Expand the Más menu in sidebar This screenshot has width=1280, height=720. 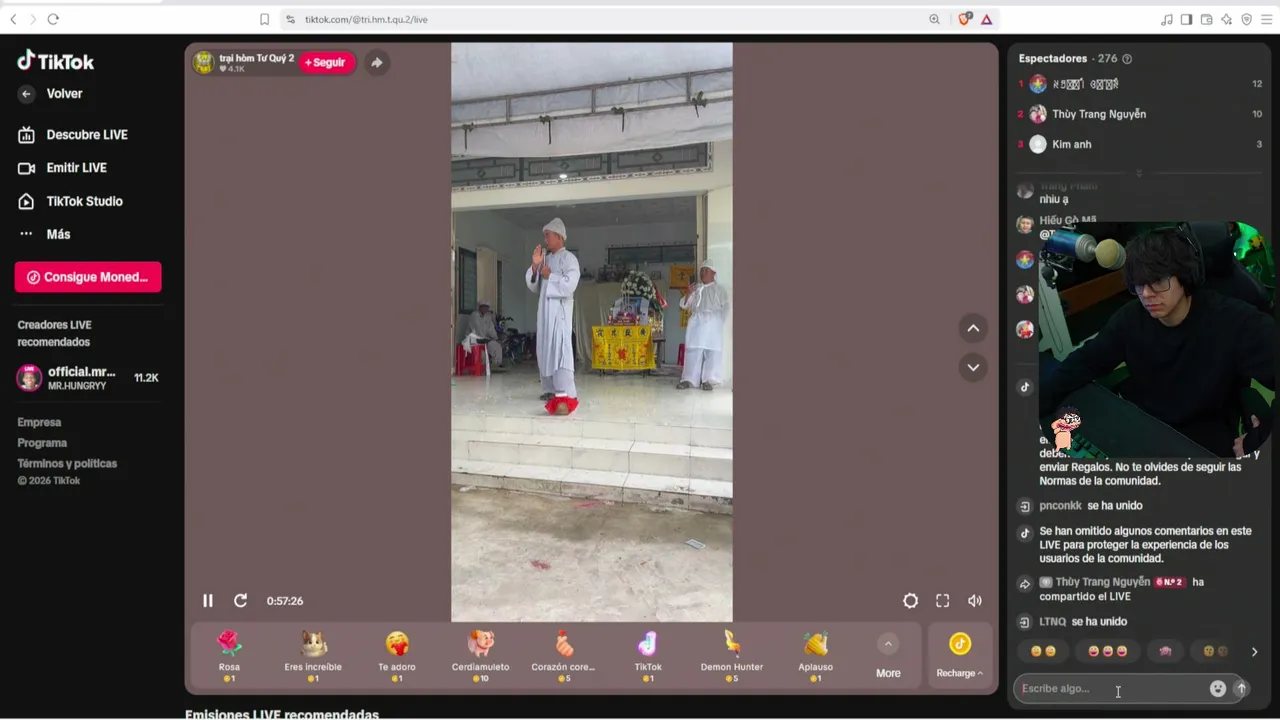click(x=44, y=234)
